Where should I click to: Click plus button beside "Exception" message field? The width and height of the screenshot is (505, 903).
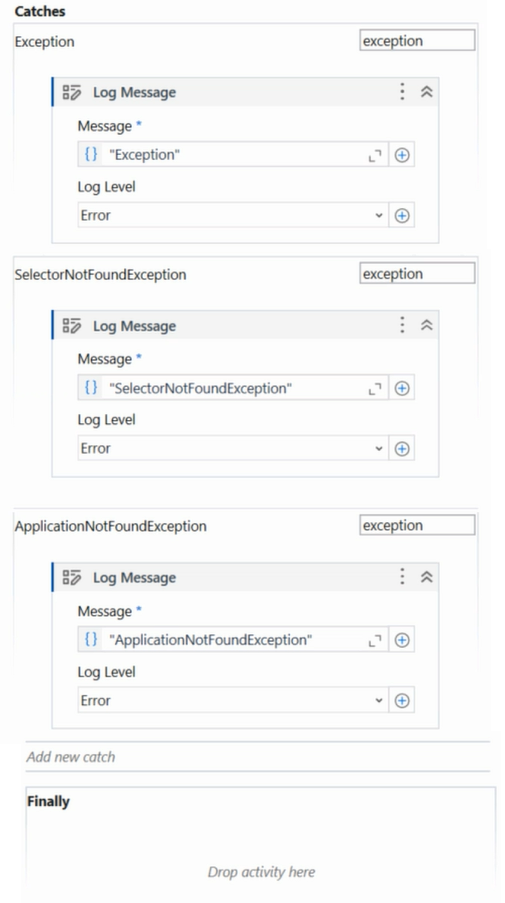pos(402,155)
